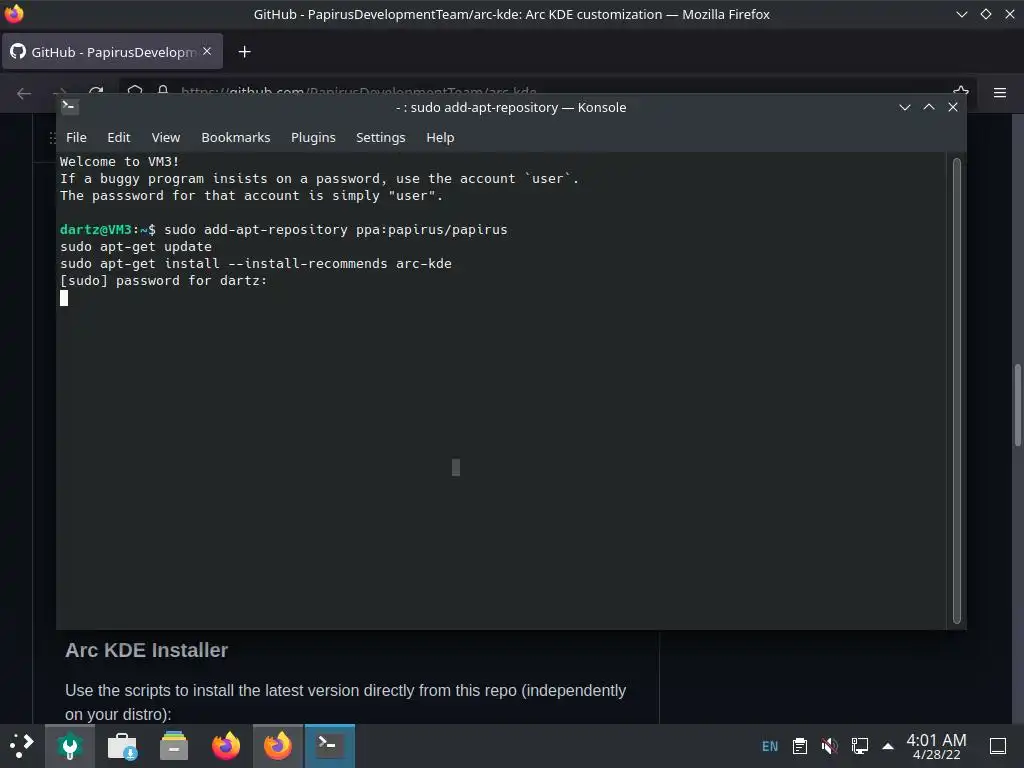Viewport: 1024px width, 768px height.
Task: Open the Konsole Settings menu
Action: pyautogui.click(x=381, y=138)
